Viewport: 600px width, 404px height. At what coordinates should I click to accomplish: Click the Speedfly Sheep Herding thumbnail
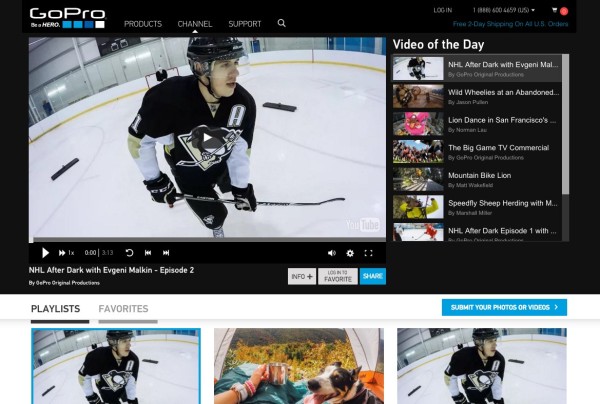coord(418,207)
